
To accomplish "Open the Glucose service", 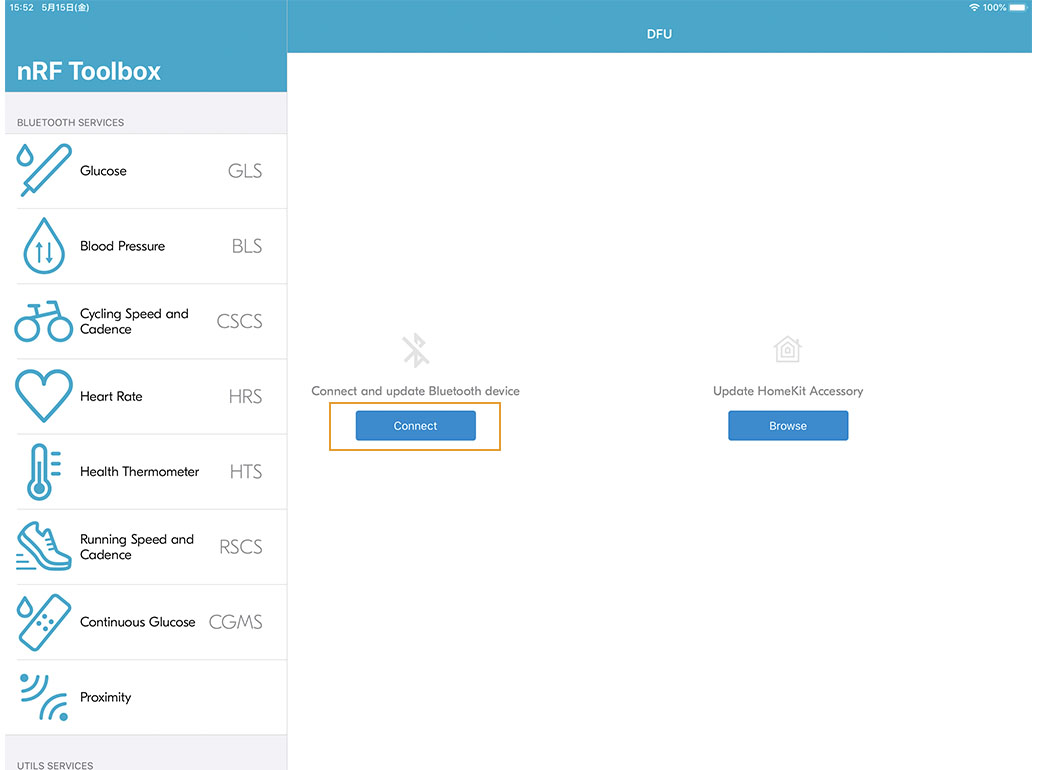I will 146,171.
